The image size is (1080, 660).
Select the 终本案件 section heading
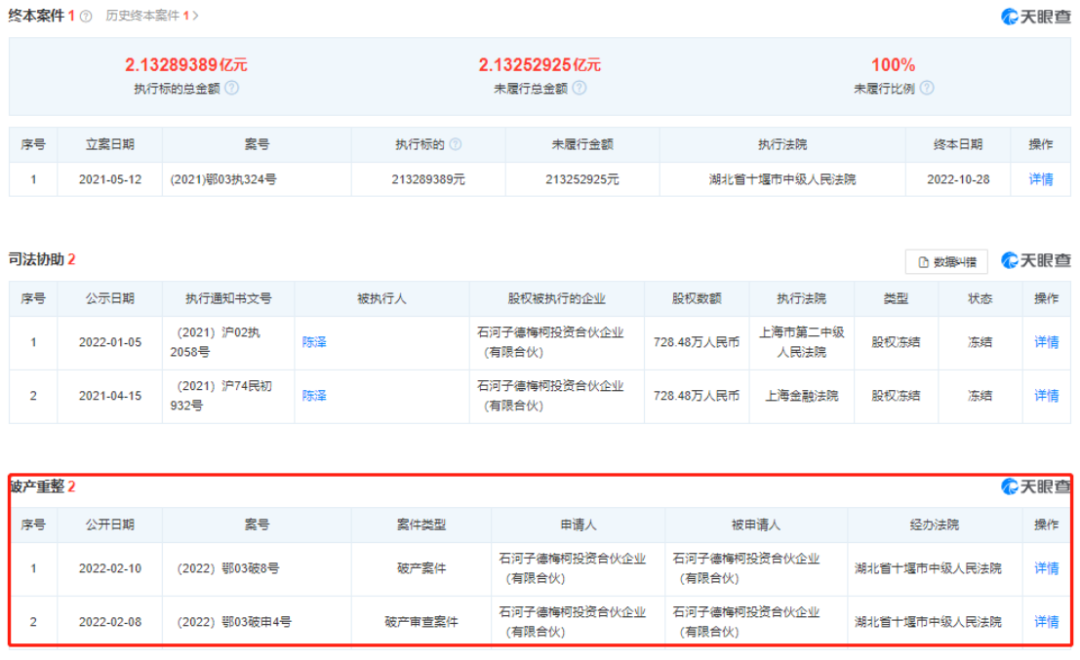click(36, 16)
